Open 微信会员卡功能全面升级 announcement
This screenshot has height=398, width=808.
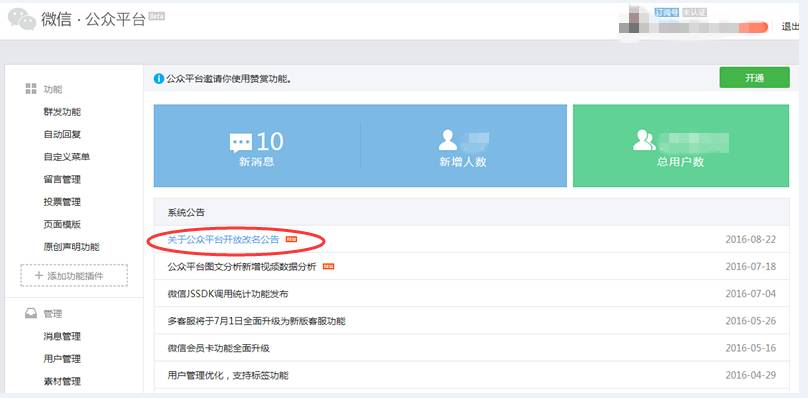(218, 348)
